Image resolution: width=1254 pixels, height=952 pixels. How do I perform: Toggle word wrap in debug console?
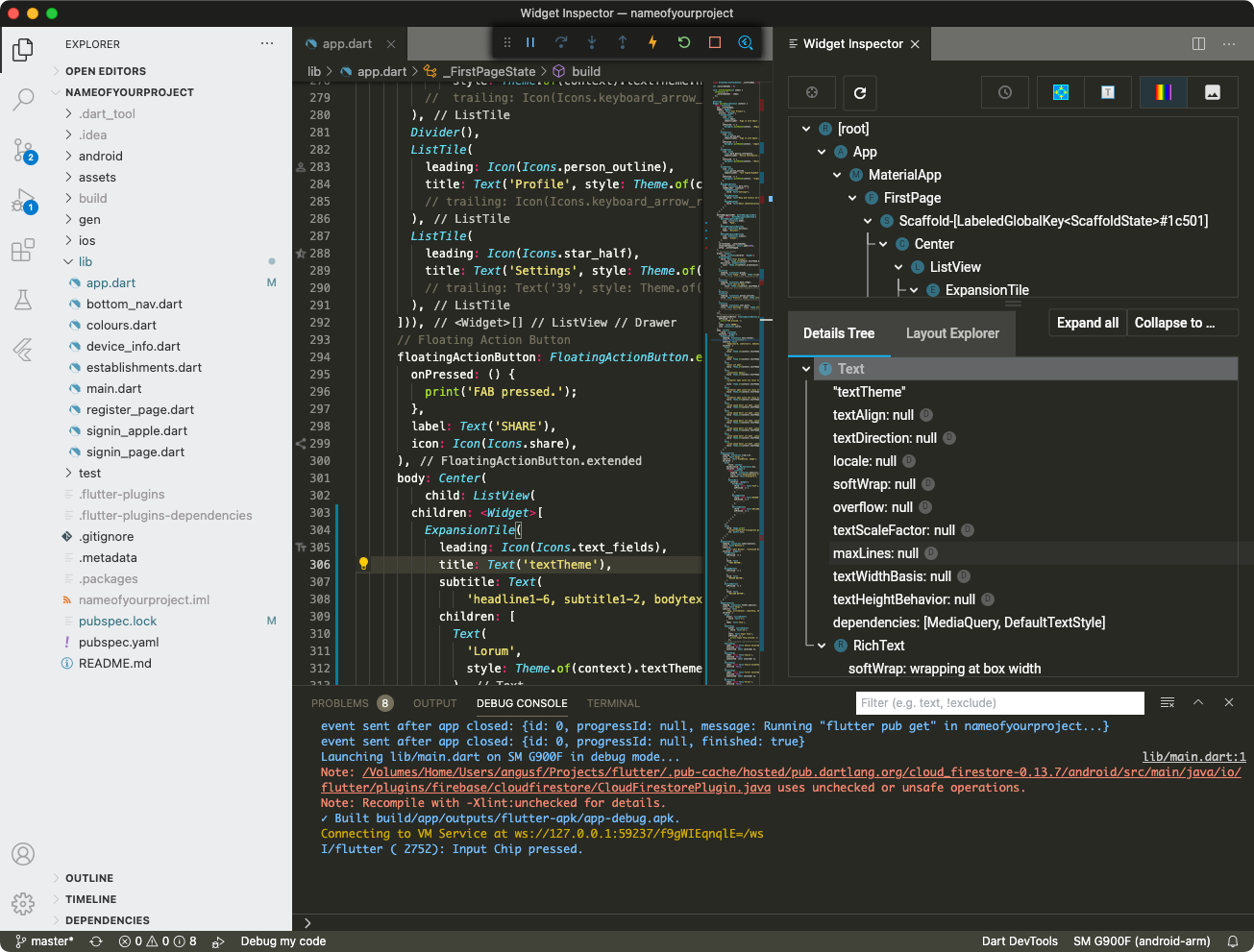click(x=1168, y=703)
